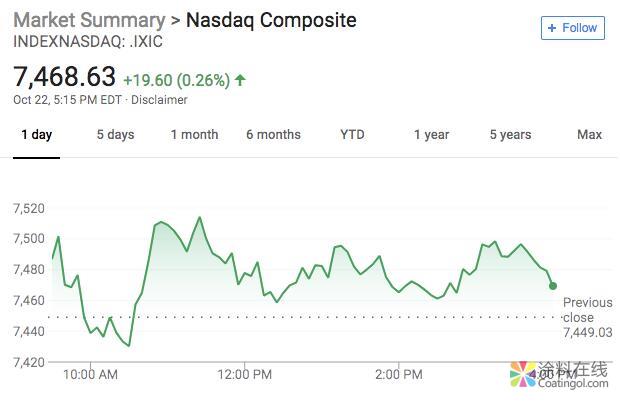Switch to the 5 days range
Viewport: 620px width, 401px height.
tap(115, 135)
